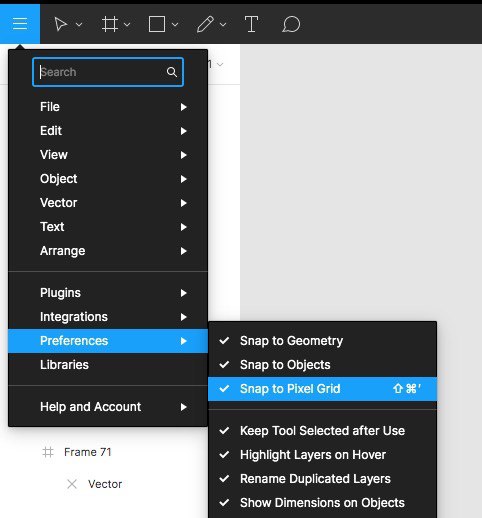482x518 pixels.
Task: Open the Object submenu
Action: tap(108, 179)
